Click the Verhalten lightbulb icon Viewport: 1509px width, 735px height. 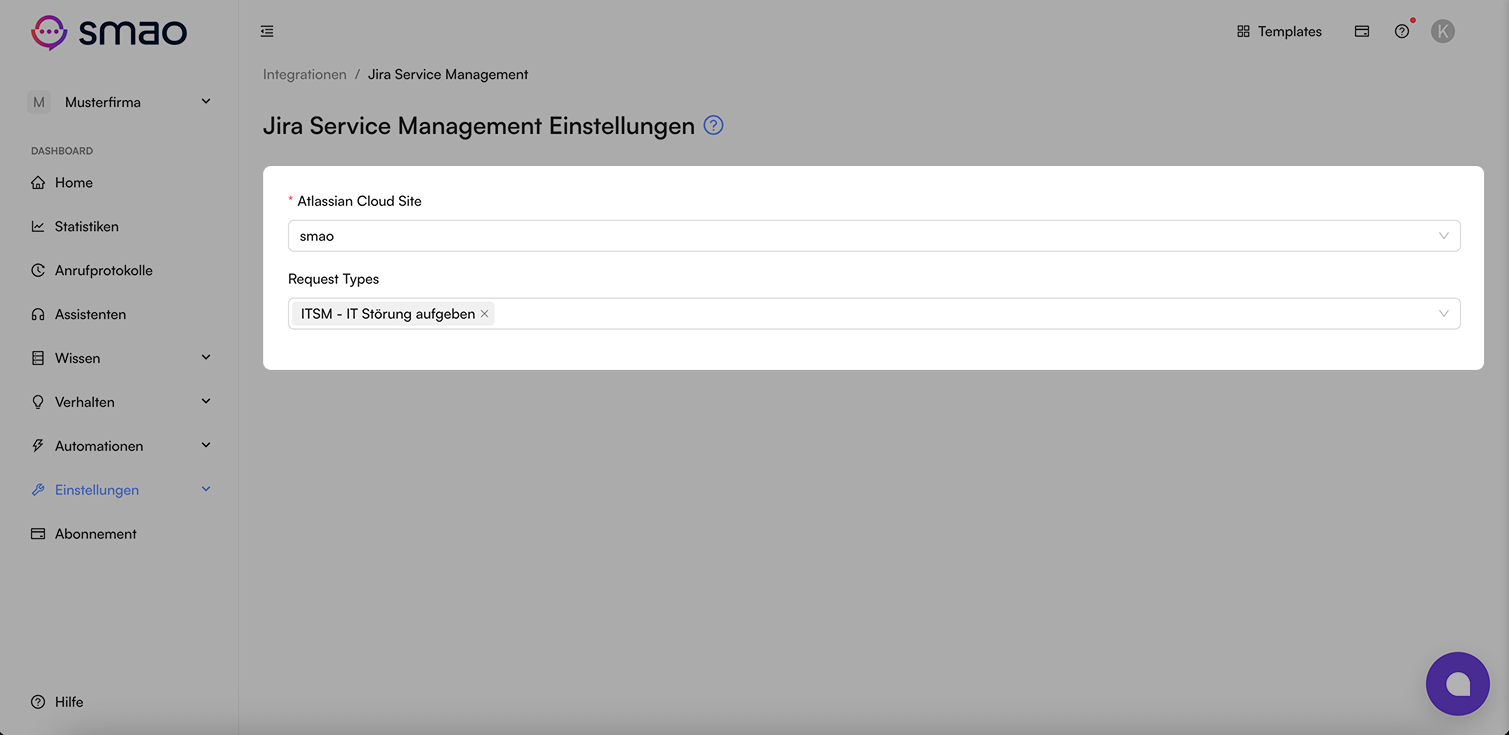(38, 402)
